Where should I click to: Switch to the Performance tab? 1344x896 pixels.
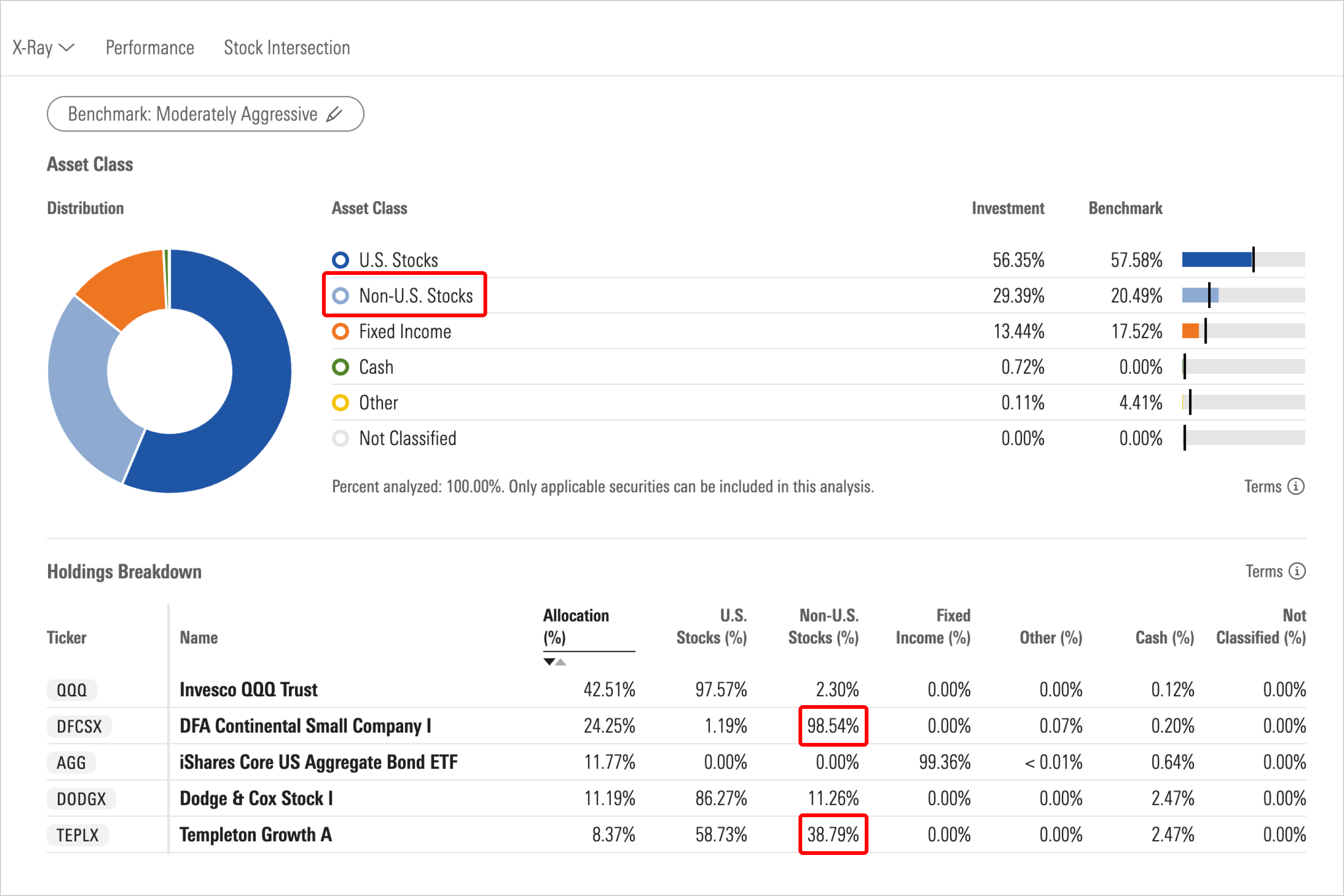149,48
